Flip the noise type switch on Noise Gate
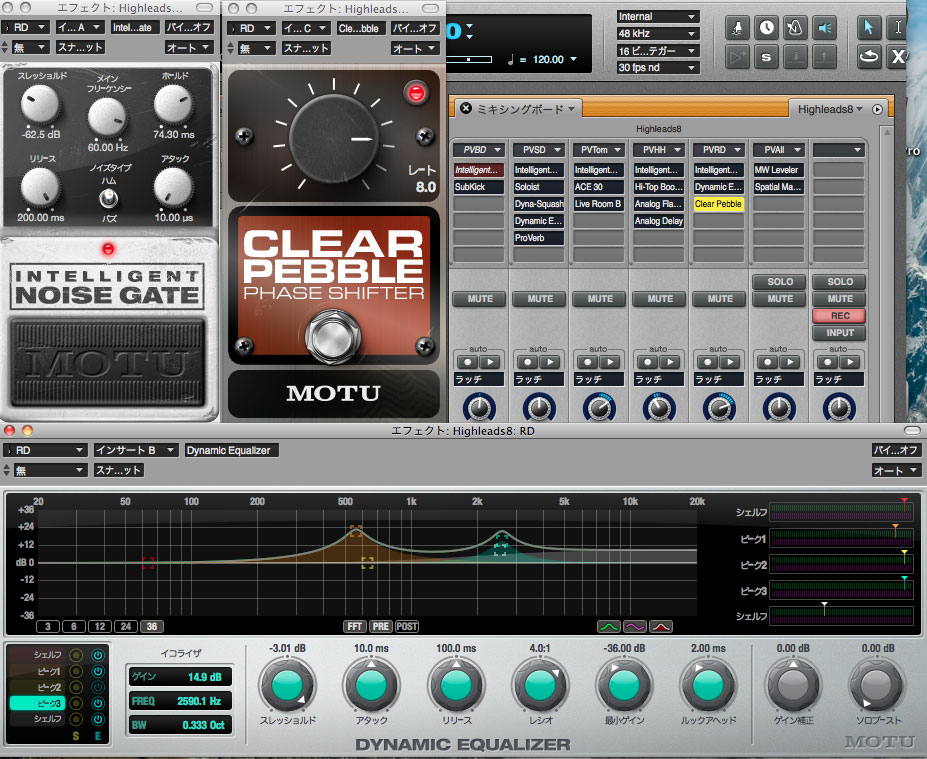The width and height of the screenshot is (927, 759). pos(108,198)
